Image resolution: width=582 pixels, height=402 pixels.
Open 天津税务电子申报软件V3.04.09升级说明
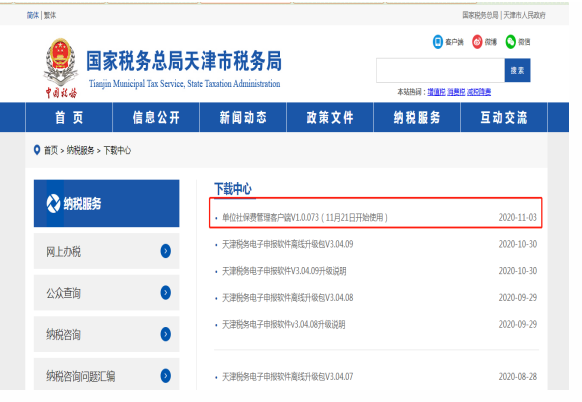point(284,271)
